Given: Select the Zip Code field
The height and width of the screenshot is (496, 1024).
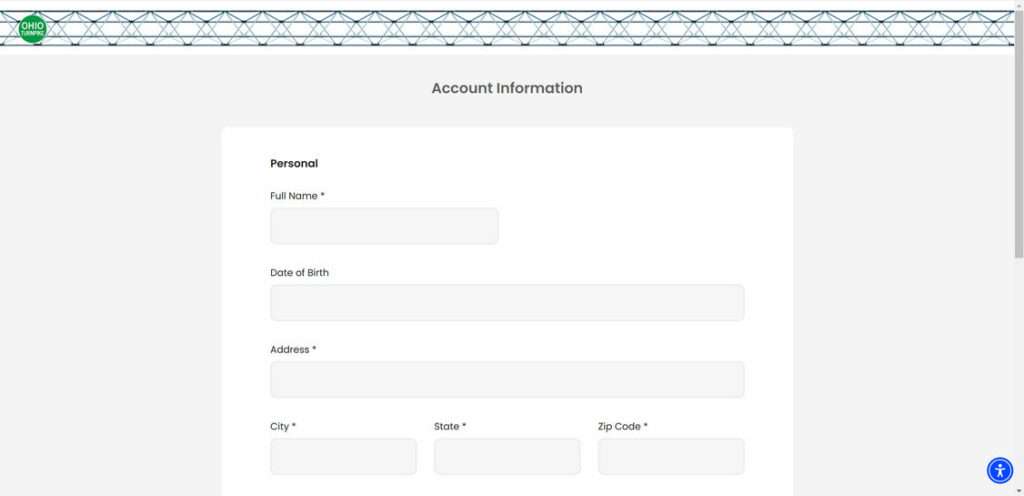Looking at the screenshot, I should click(x=671, y=456).
